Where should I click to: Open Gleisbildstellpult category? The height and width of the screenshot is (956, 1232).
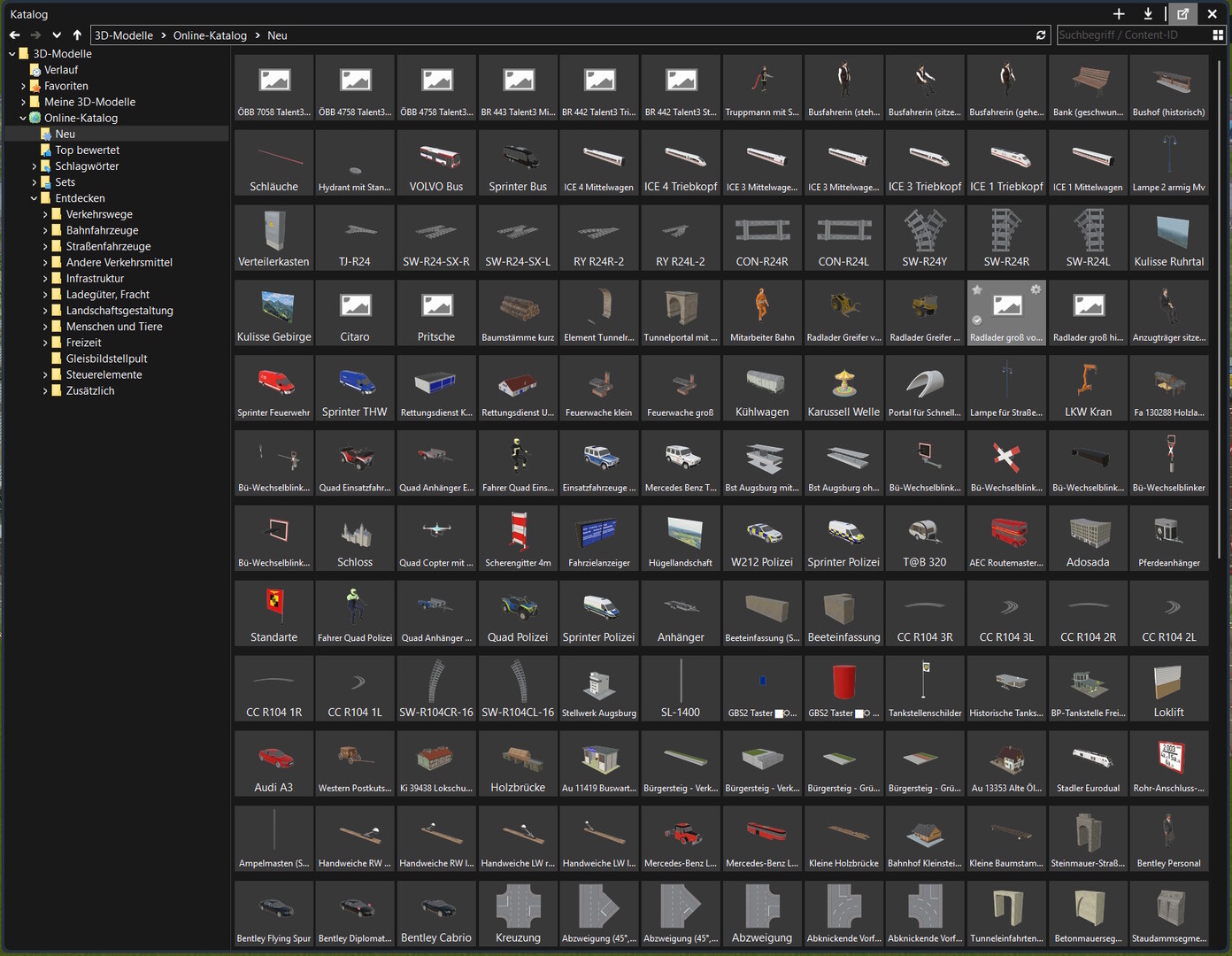coord(106,358)
